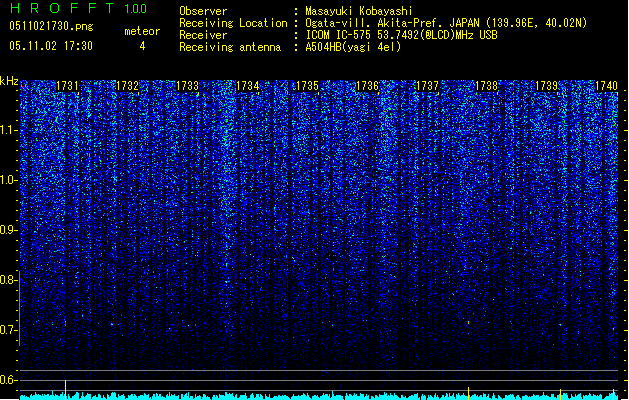Click the yellow detection spike below 1740
Image resolution: width=629 pixels, height=400 pixels.
[613, 394]
